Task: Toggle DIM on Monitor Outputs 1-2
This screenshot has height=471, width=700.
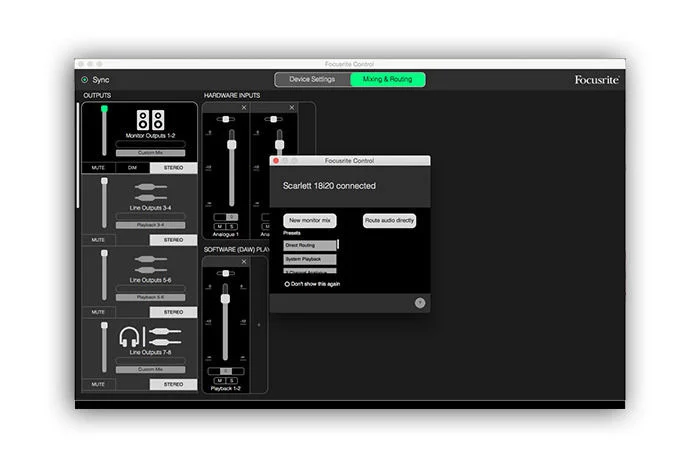Action: point(132,168)
